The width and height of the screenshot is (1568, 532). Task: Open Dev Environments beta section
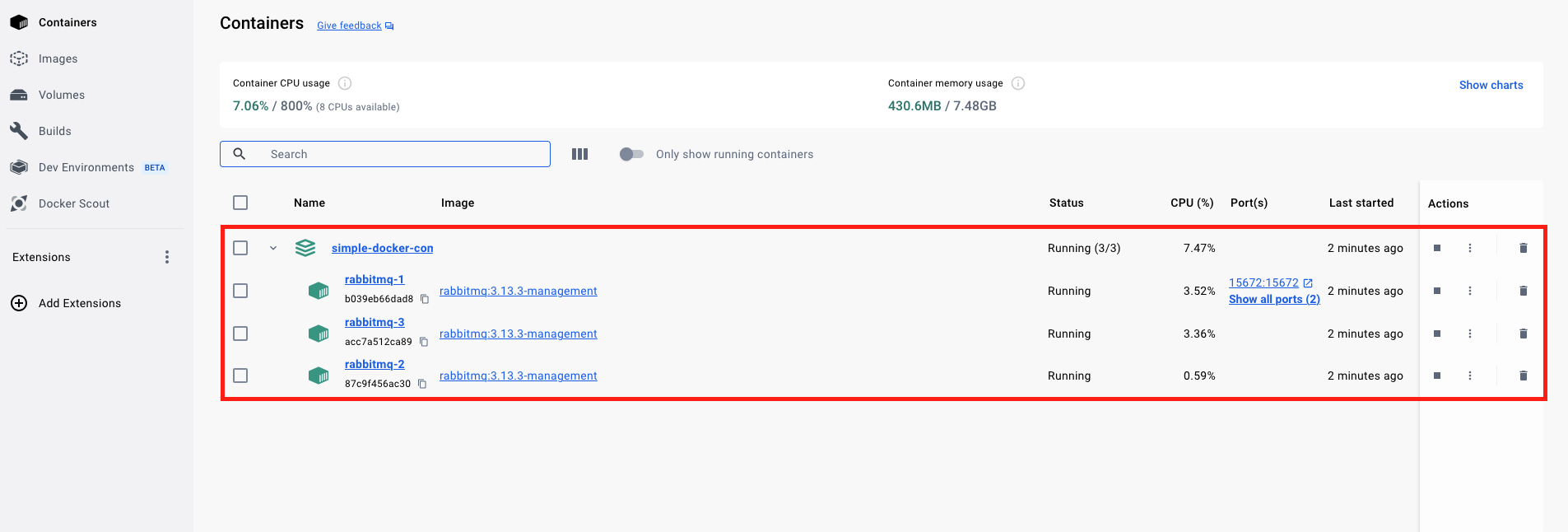pos(88,167)
